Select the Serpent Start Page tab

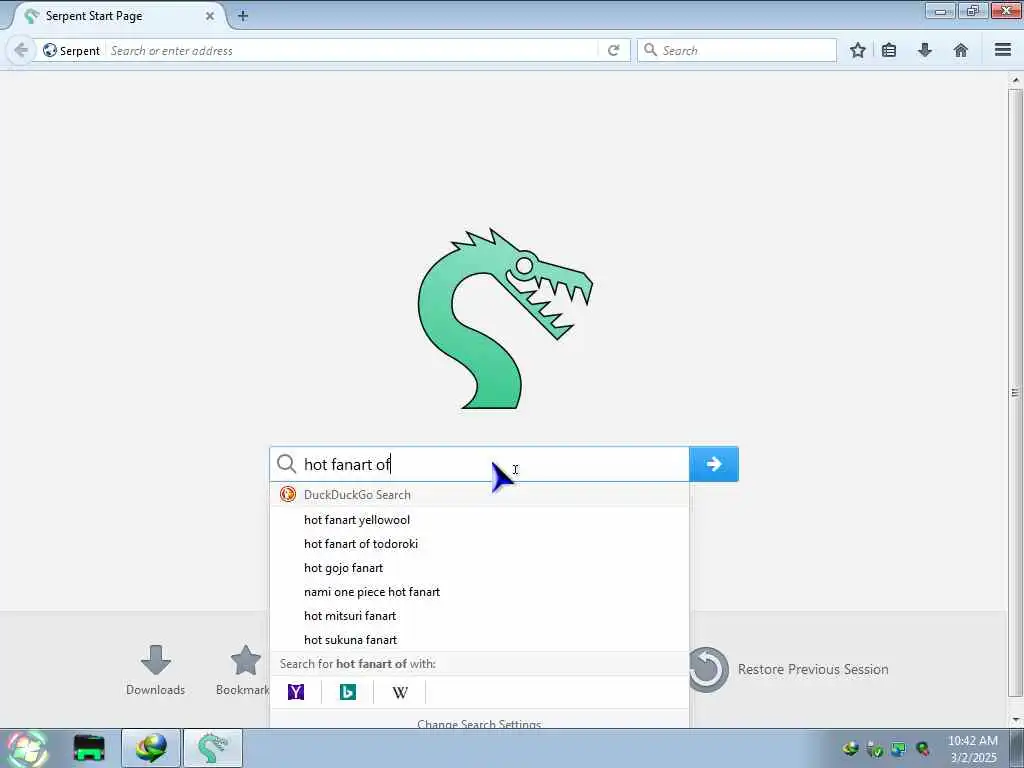tap(118, 16)
